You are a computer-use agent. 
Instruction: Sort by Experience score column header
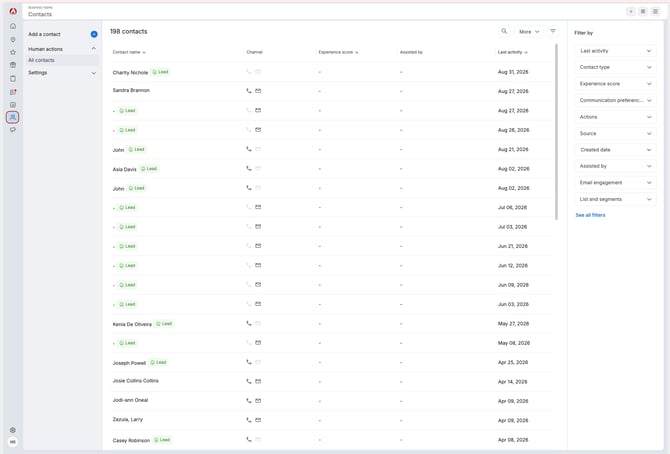tap(338, 52)
